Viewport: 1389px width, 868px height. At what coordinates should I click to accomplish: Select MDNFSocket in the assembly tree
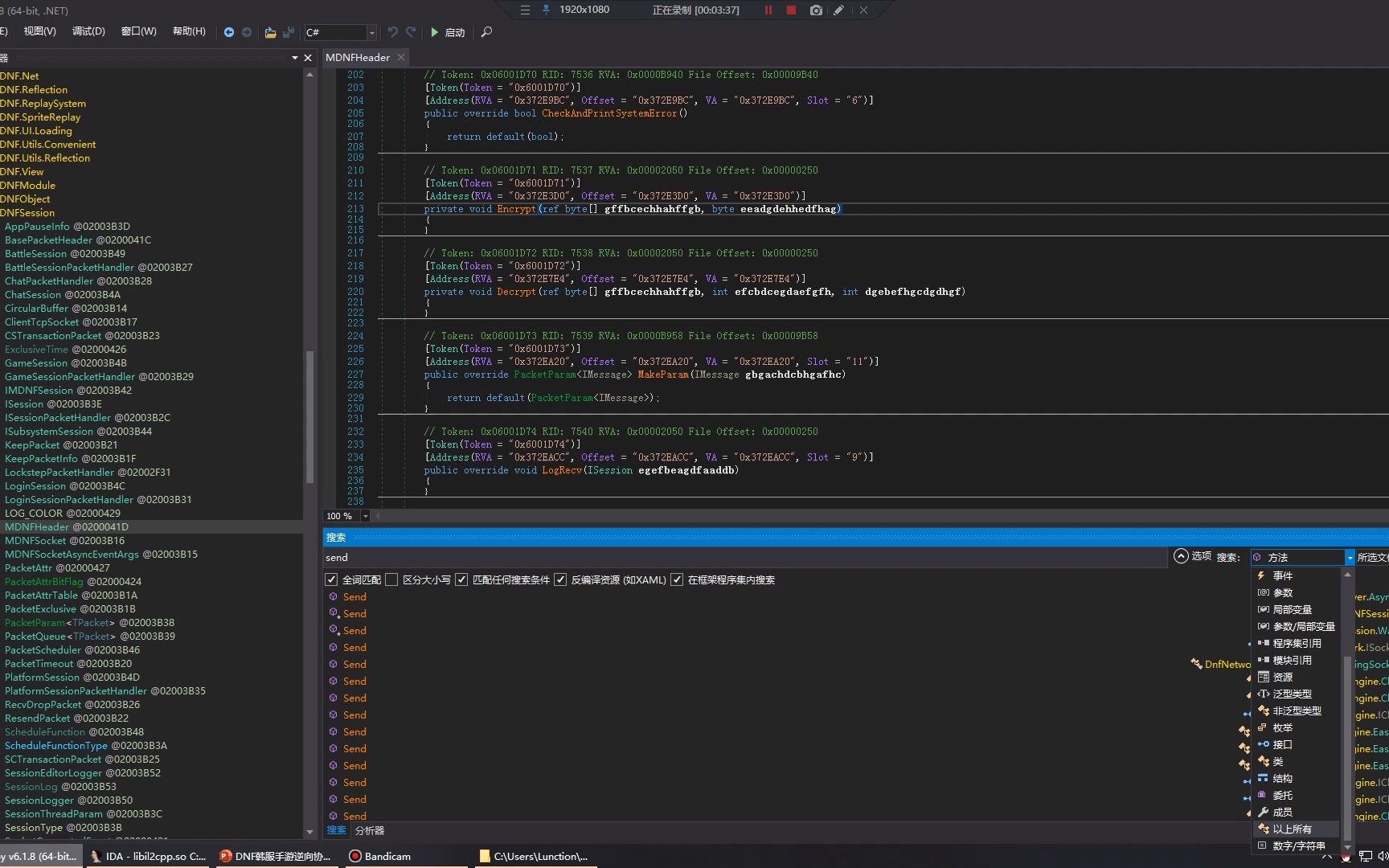click(x=64, y=540)
